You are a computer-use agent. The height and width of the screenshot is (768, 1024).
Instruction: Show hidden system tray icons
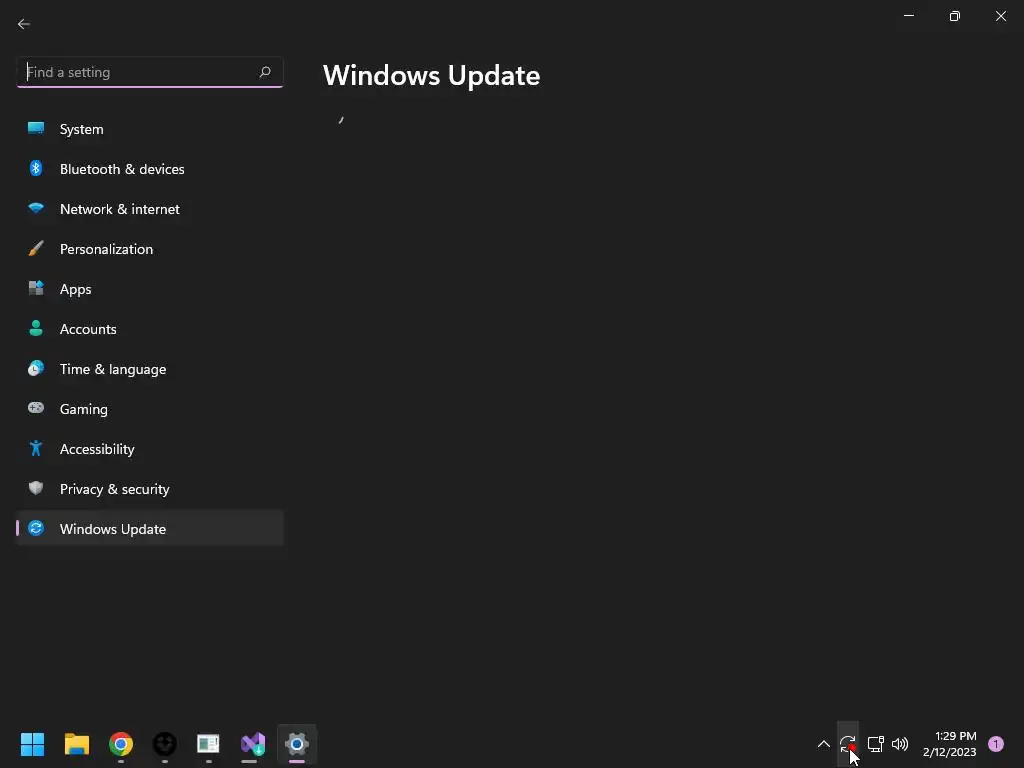(824, 744)
